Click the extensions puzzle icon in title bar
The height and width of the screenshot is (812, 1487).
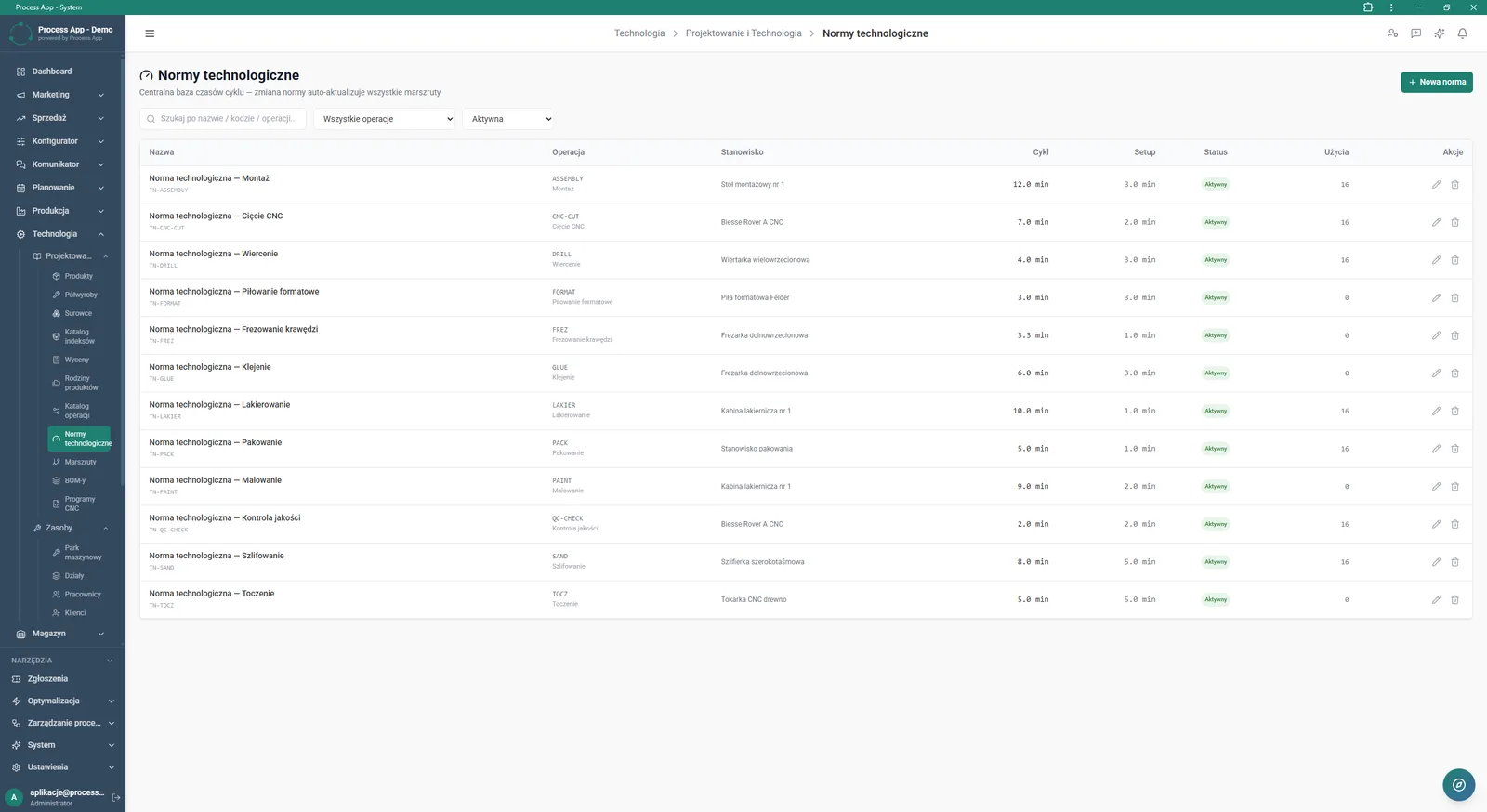(x=1368, y=7)
